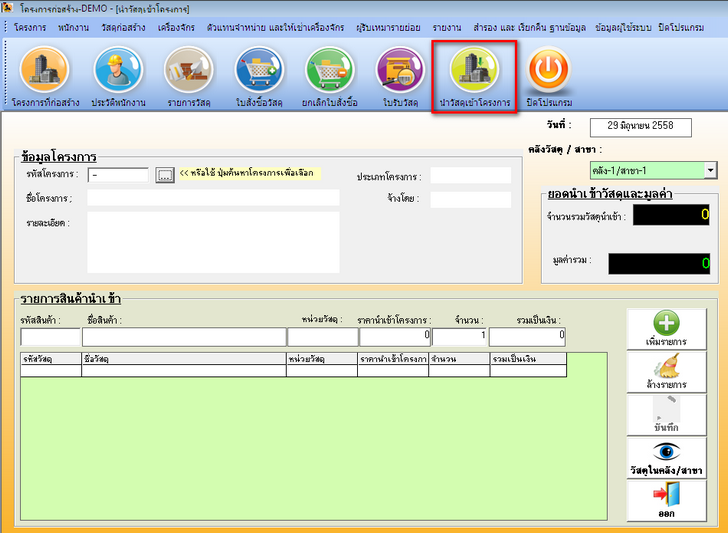Click the หน่วยวัสดุ input field
This screenshot has height=533, width=728.
323,337
